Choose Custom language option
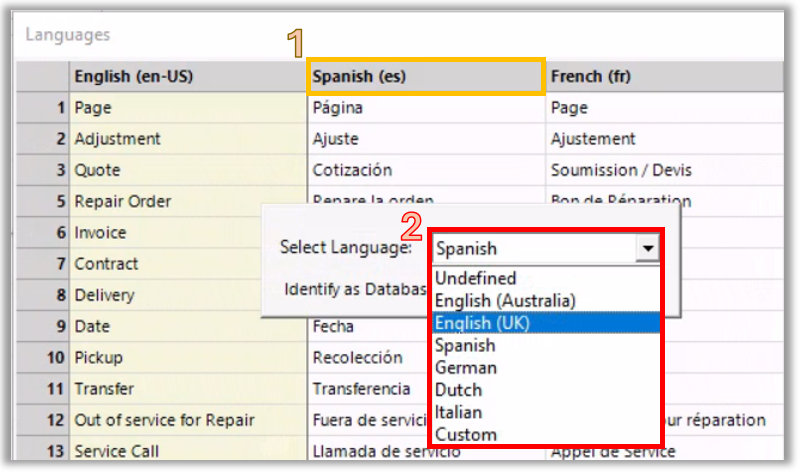 pyautogui.click(x=465, y=435)
